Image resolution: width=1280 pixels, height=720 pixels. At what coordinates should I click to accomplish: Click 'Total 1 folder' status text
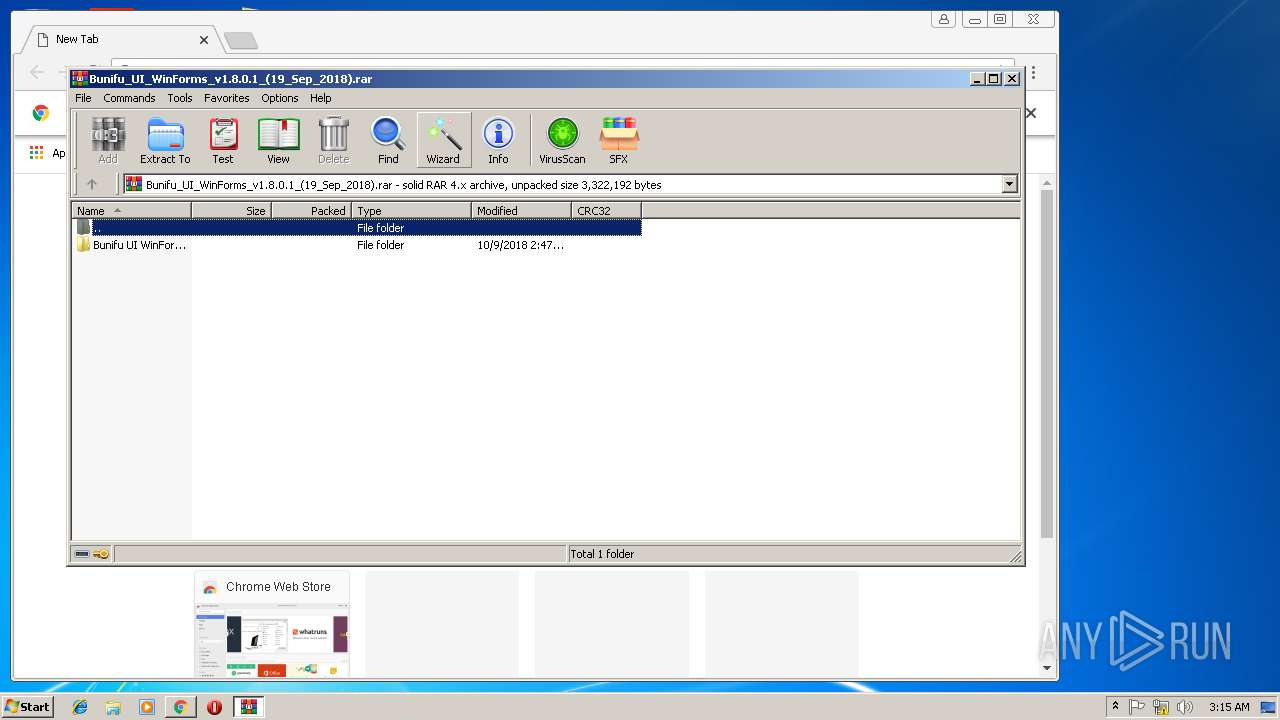point(602,554)
